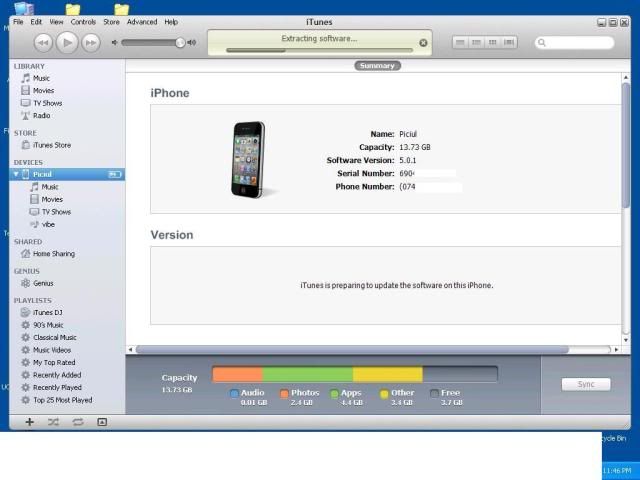Cancel the Extracting software operation
The width and height of the screenshot is (640, 480).
[x=423, y=43]
